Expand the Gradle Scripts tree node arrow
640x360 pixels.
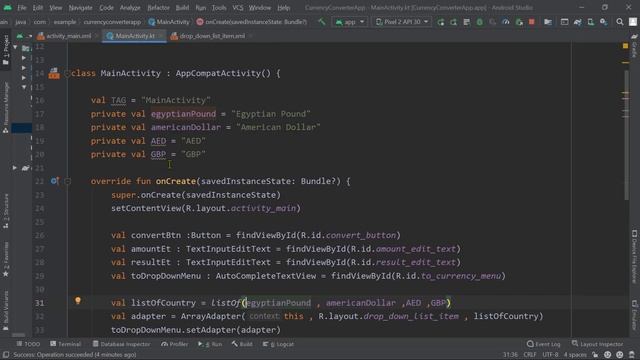(x=15, y=168)
